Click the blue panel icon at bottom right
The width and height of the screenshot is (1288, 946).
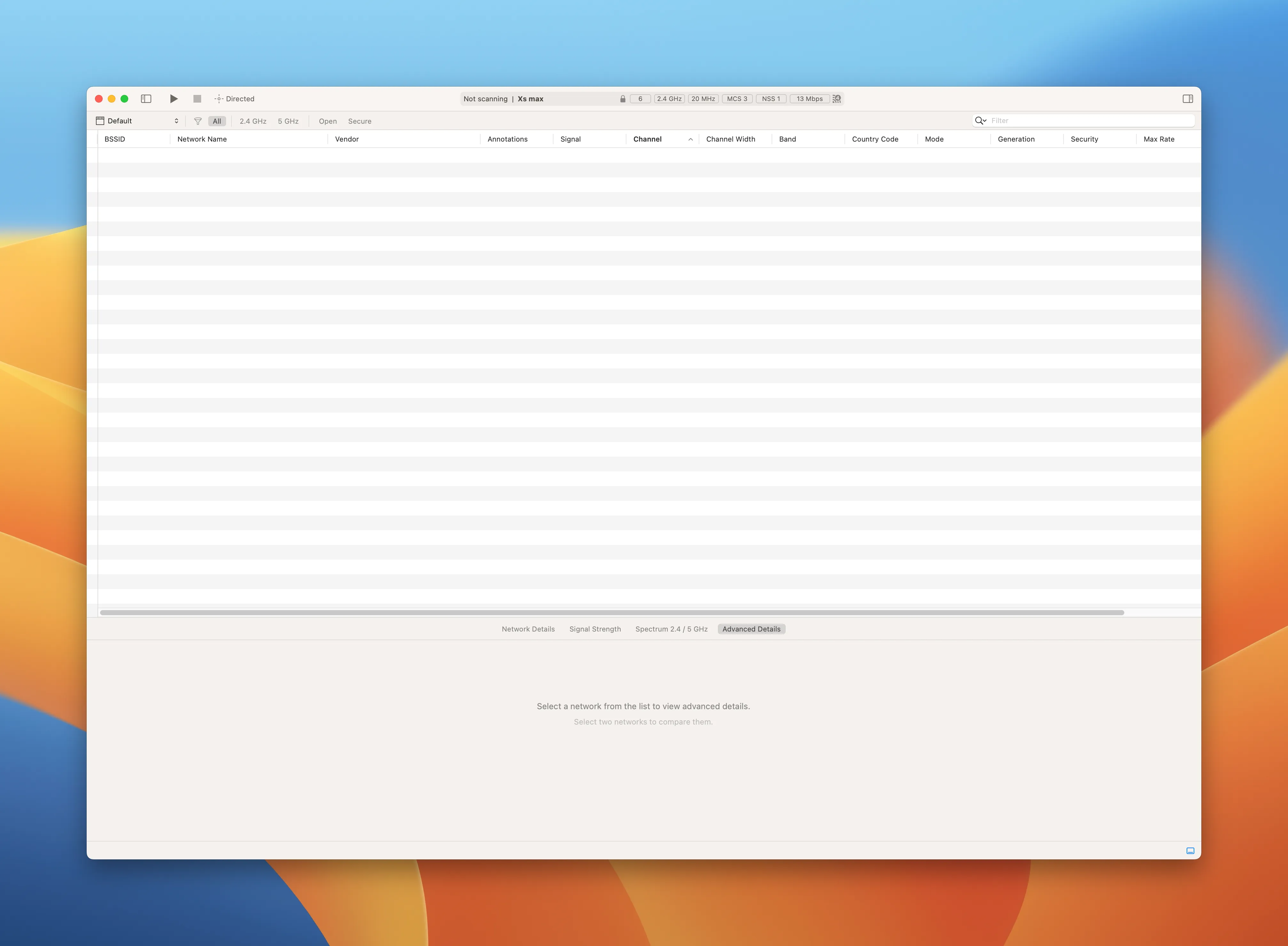[1190, 851]
